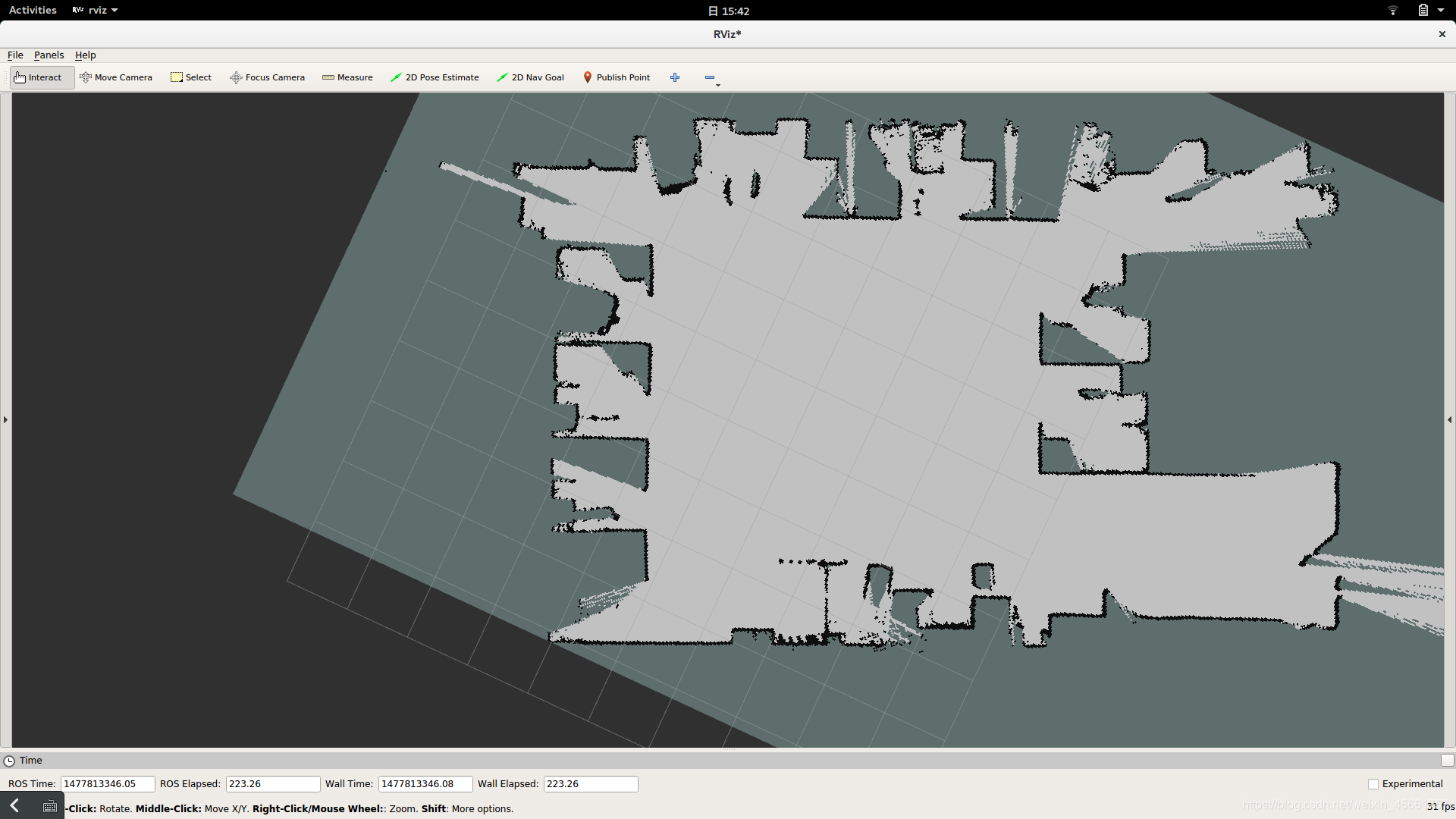This screenshot has width=1456, height=819.
Task: Select the Focus Camera tool
Action: pos(267,77)
